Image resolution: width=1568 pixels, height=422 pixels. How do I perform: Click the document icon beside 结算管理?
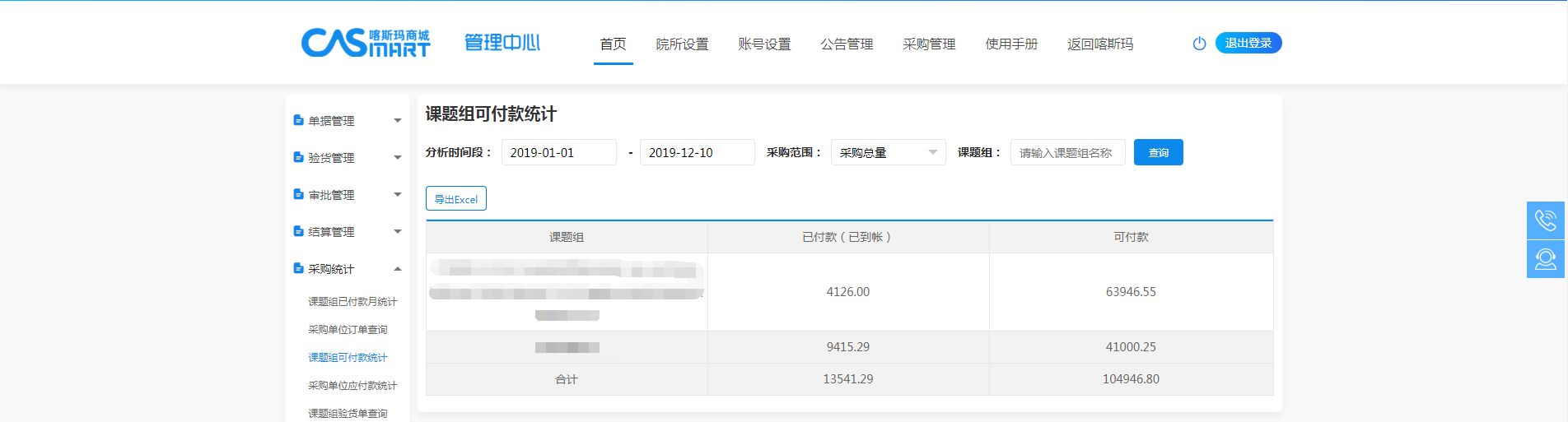point(298,231)
